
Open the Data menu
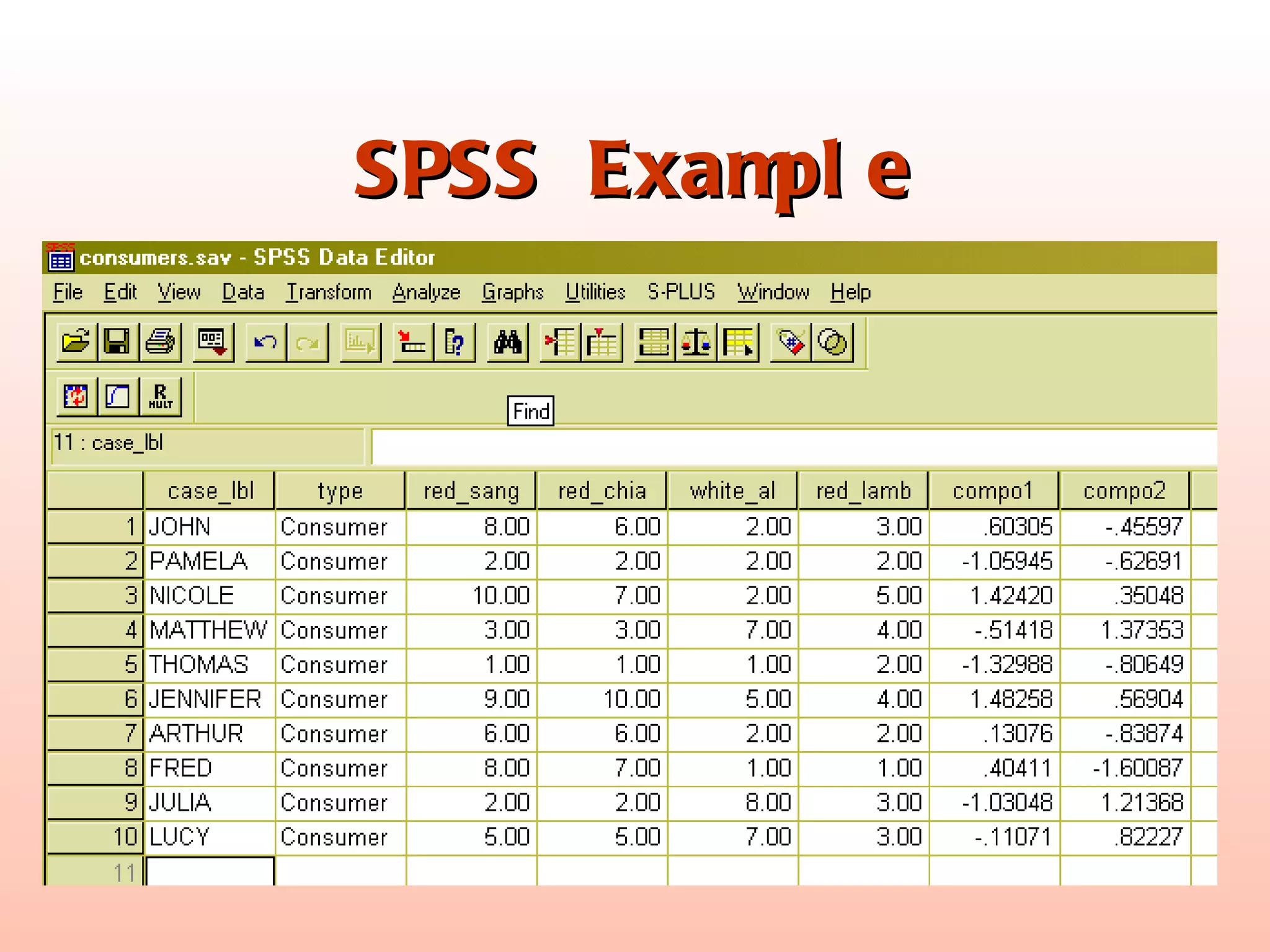click(243, 292)
